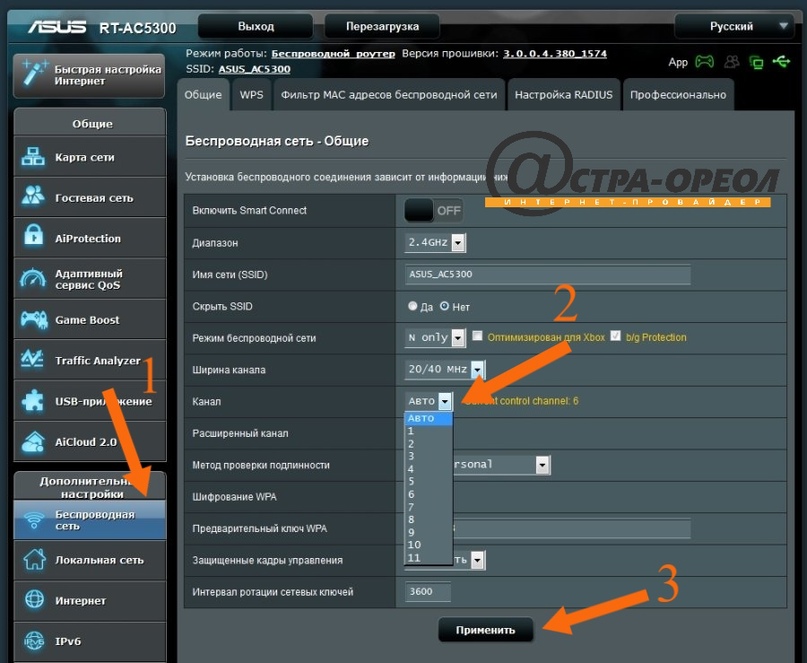Choose channel 10 in list
This screenshot has height=663, width=807.
(429, 545)
